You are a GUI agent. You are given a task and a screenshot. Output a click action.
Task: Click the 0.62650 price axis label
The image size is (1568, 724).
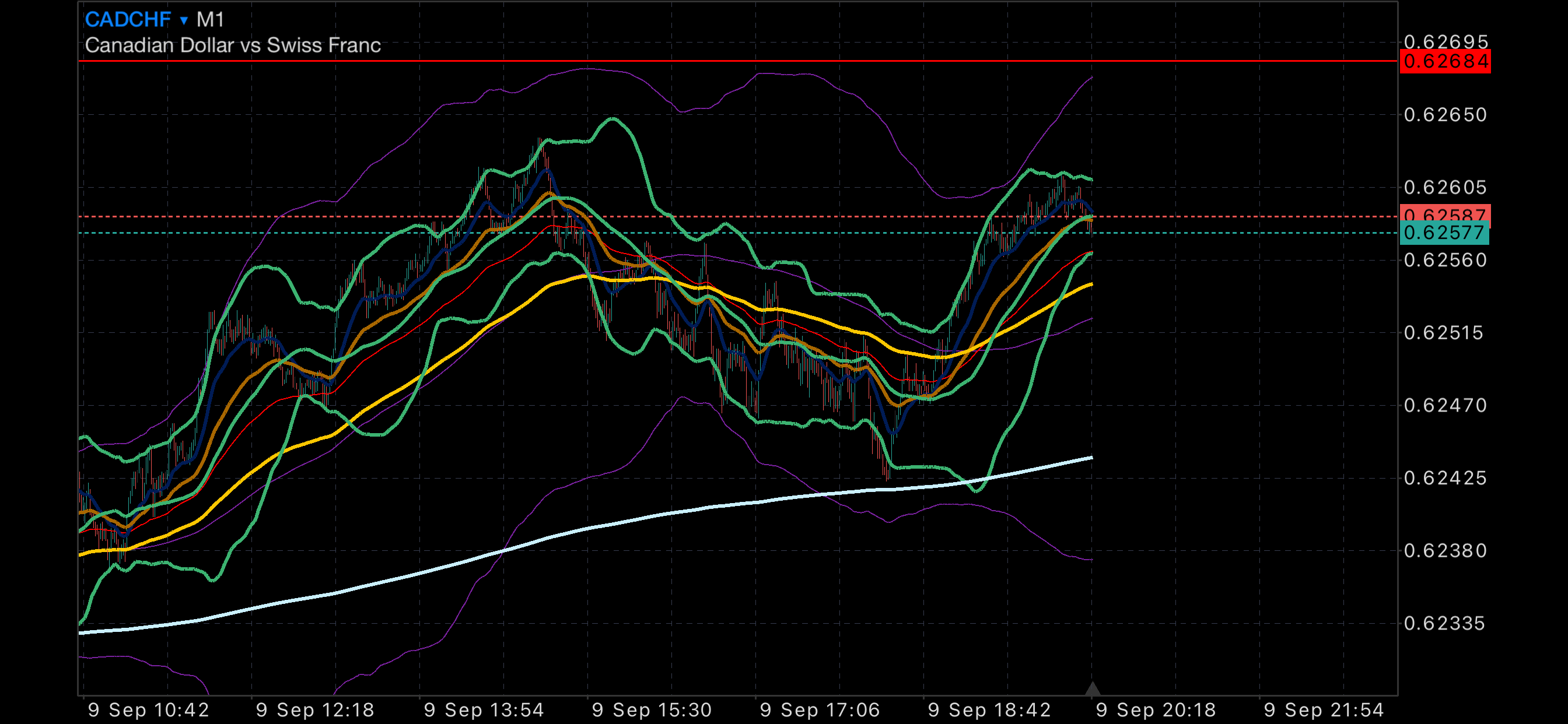[1445, 114]
